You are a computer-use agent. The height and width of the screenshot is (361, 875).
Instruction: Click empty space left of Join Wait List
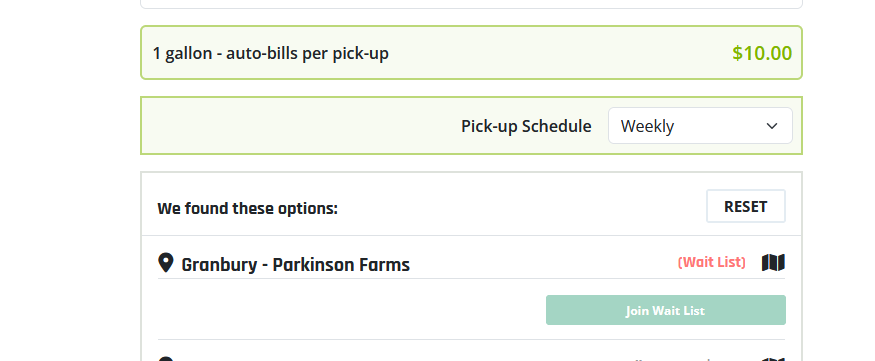pos(352,310)
